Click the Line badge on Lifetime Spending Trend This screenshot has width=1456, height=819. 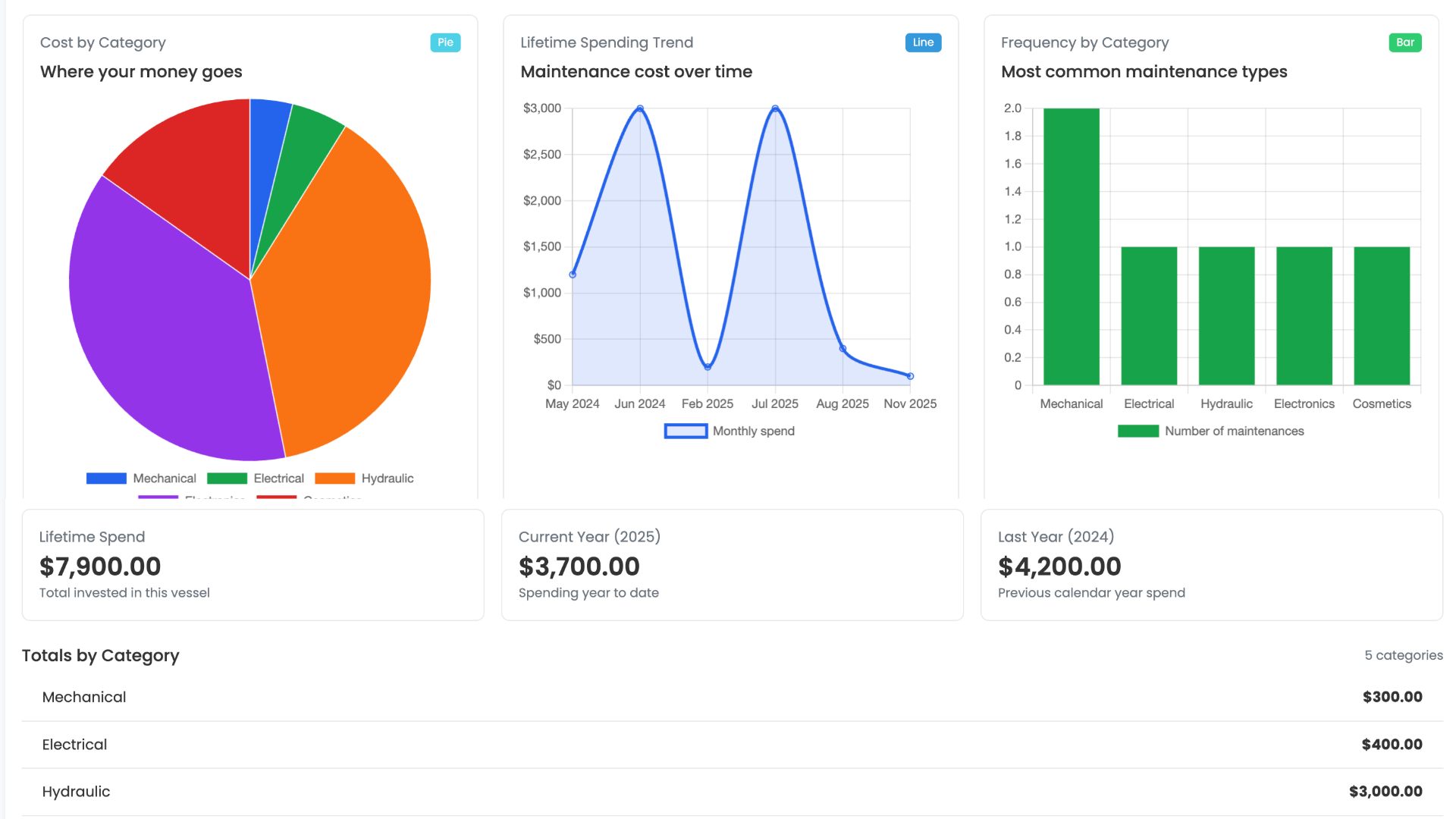pyautogui.click(x=923, y=42)
